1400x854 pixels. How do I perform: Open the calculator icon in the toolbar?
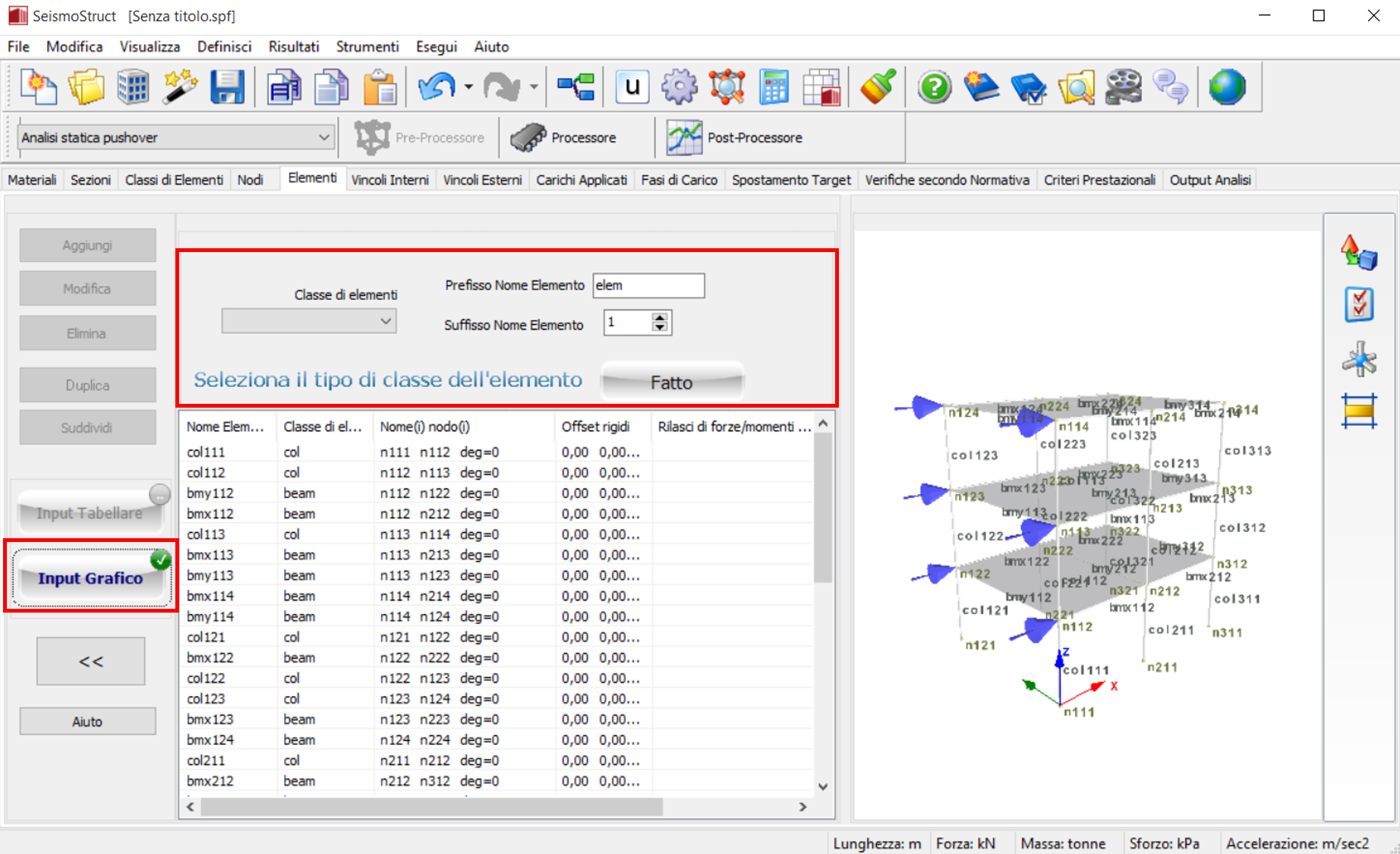[x=774, y=87]
